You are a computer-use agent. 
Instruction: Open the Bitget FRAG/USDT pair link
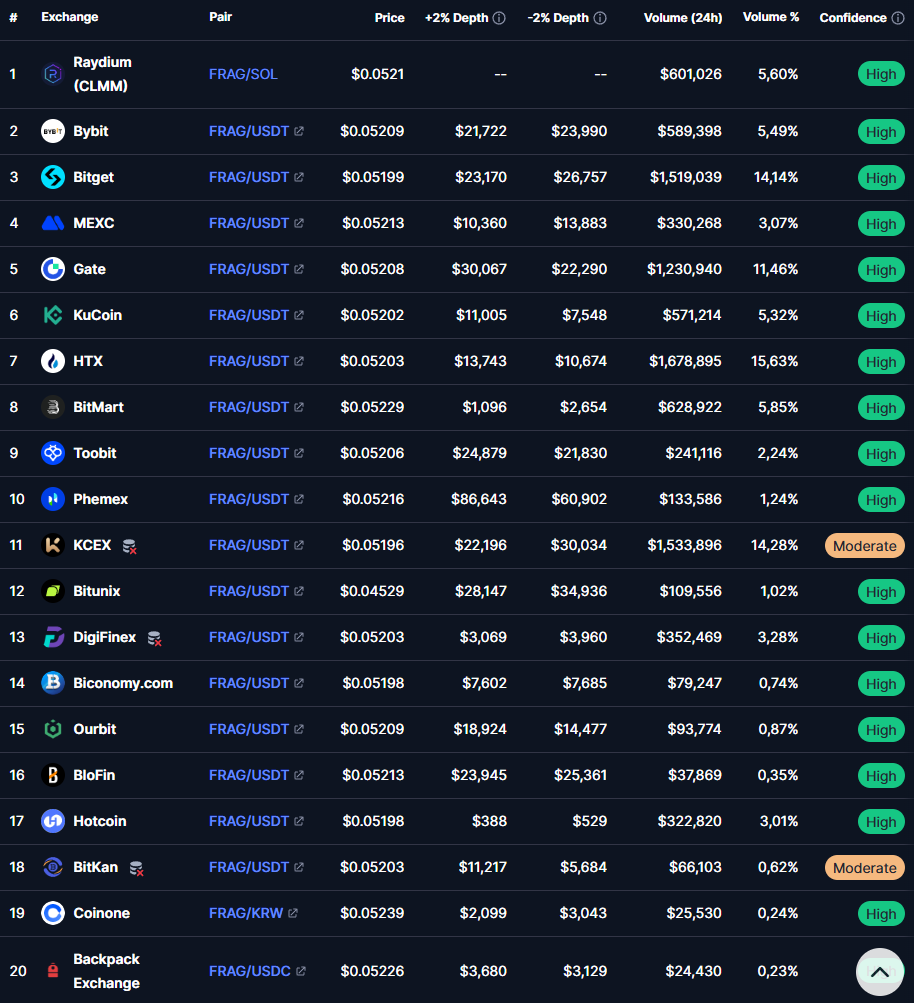pos(256,177)
